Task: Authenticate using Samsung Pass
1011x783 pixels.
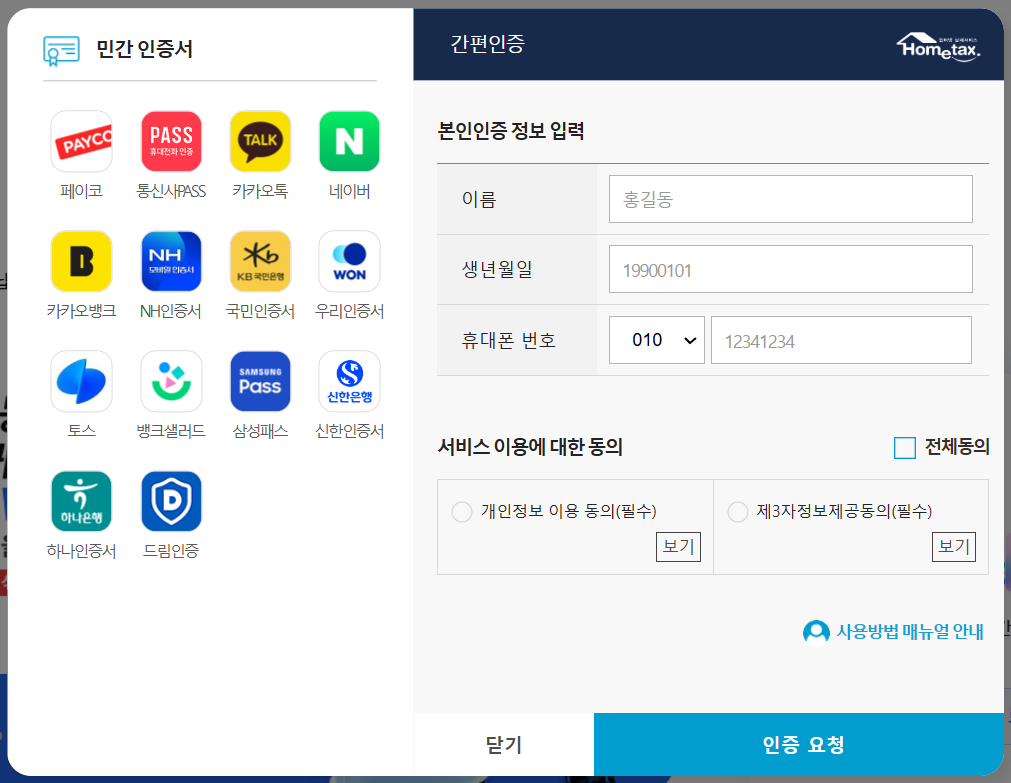Action: click(260, 381)
